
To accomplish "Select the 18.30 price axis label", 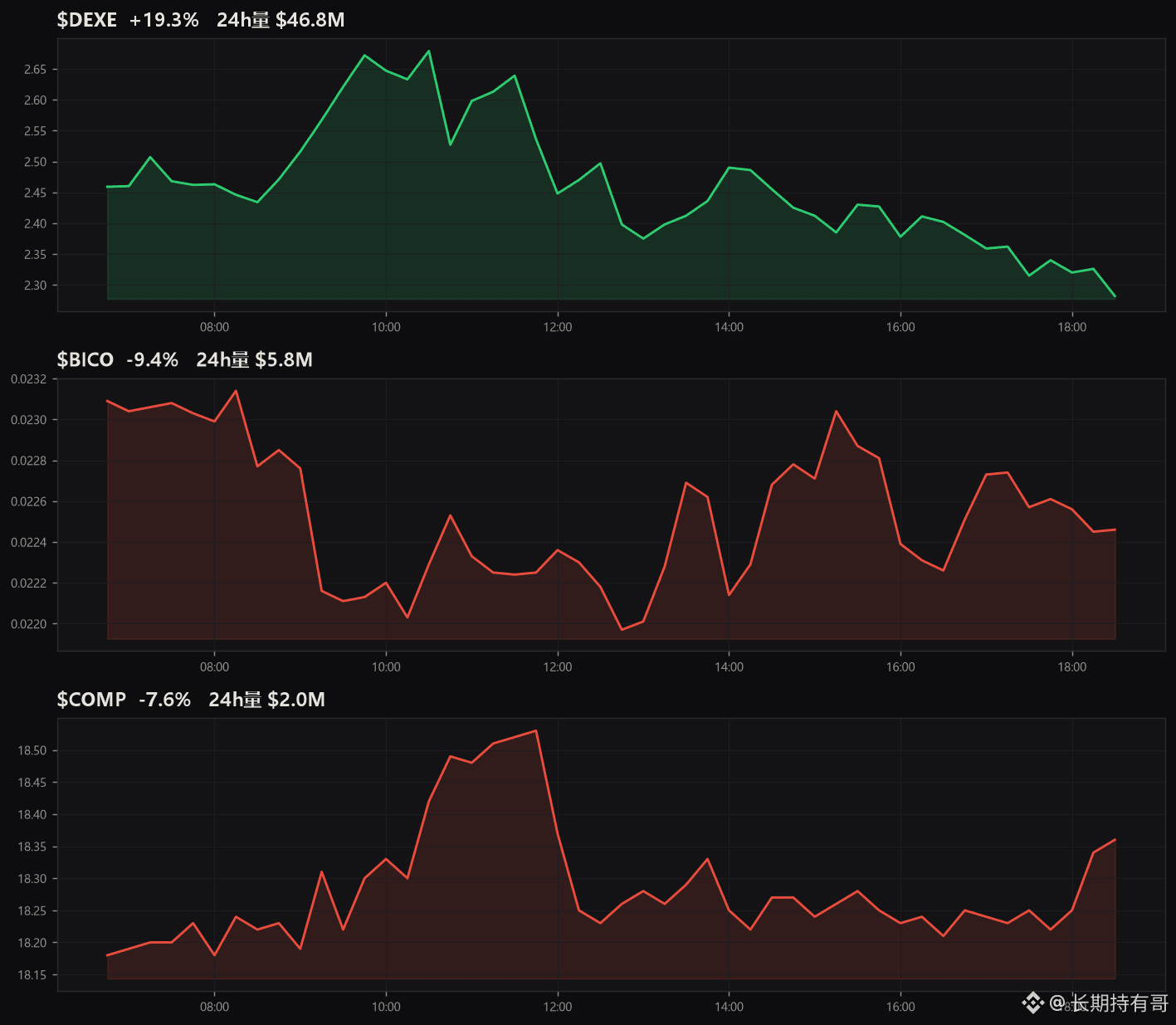I will (x=32, y=879).
